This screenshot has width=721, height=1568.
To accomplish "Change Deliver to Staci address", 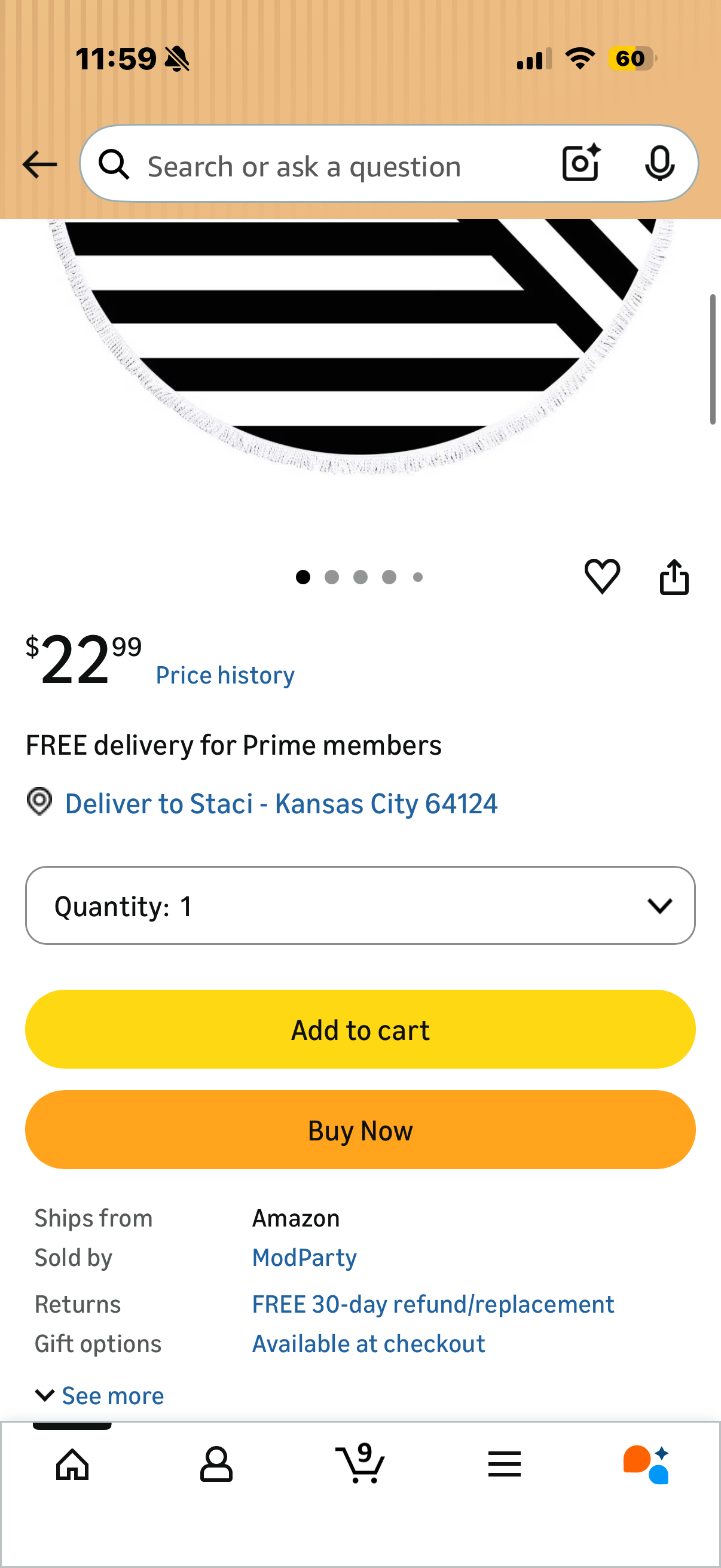I will click(x=281, y=804).
